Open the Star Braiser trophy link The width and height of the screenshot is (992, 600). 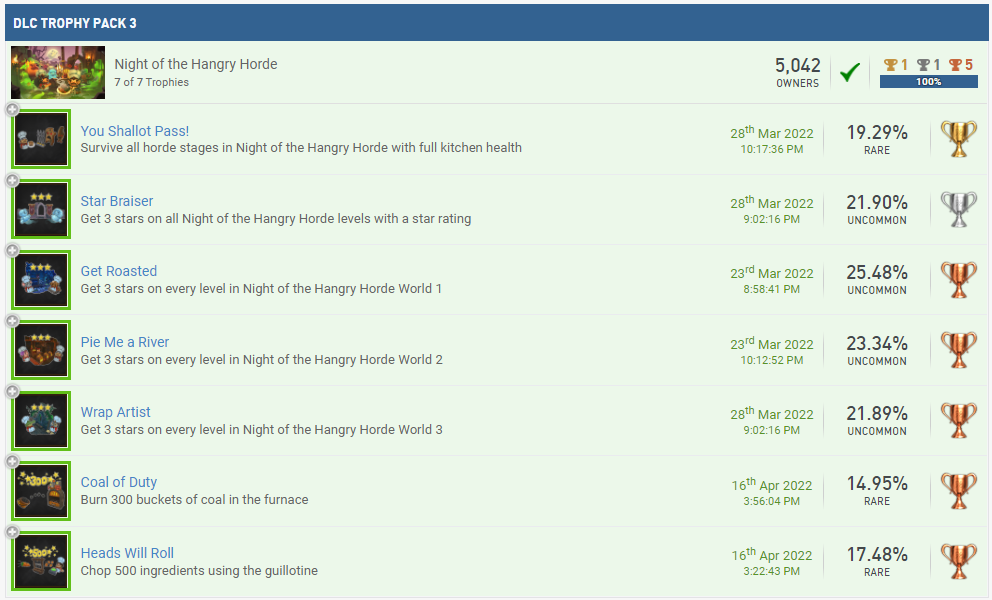(x=116, y=201)
